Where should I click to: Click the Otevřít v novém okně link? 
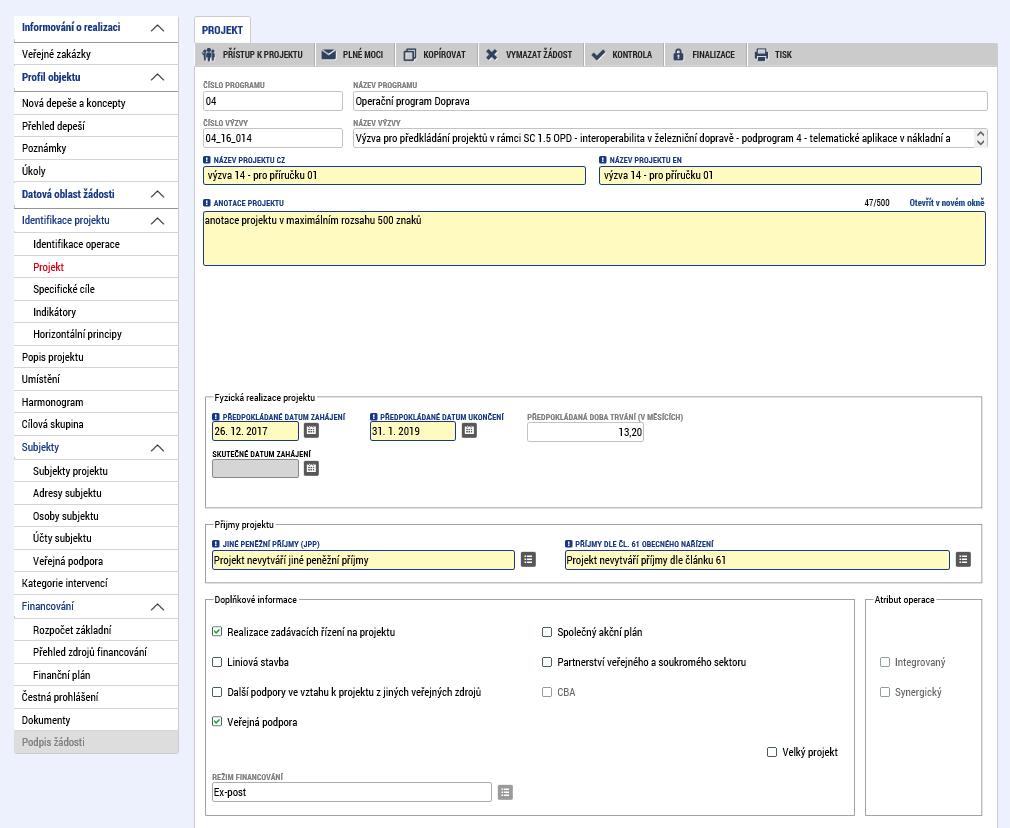[x=947, y=203]
